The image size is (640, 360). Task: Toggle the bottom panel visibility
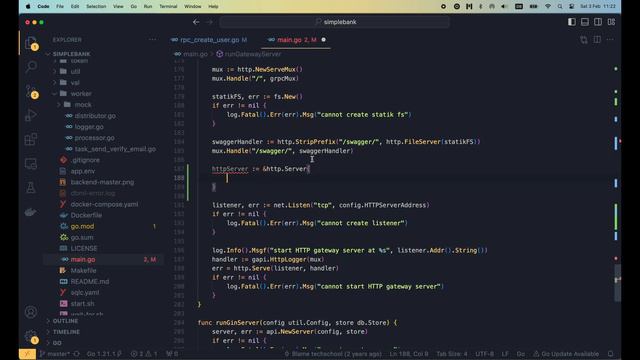coord(585,22)
